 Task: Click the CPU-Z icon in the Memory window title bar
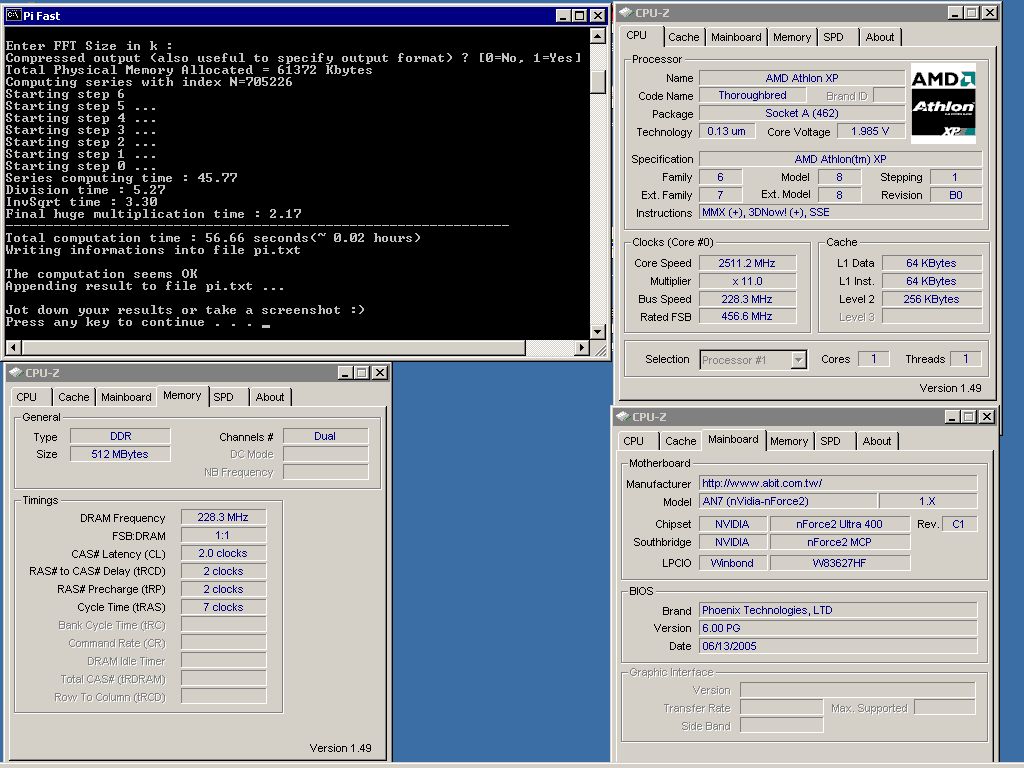pos(16,372)
